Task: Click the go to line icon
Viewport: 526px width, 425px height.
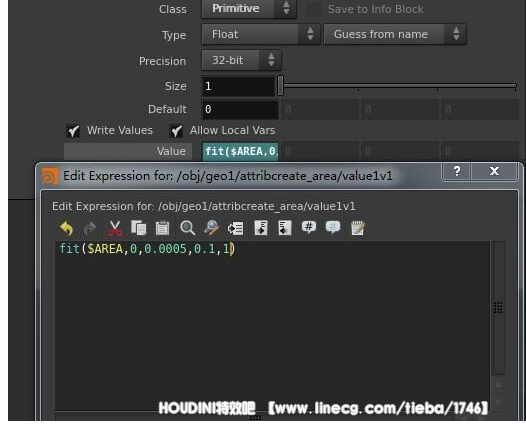Action: (x=235, y=228)
